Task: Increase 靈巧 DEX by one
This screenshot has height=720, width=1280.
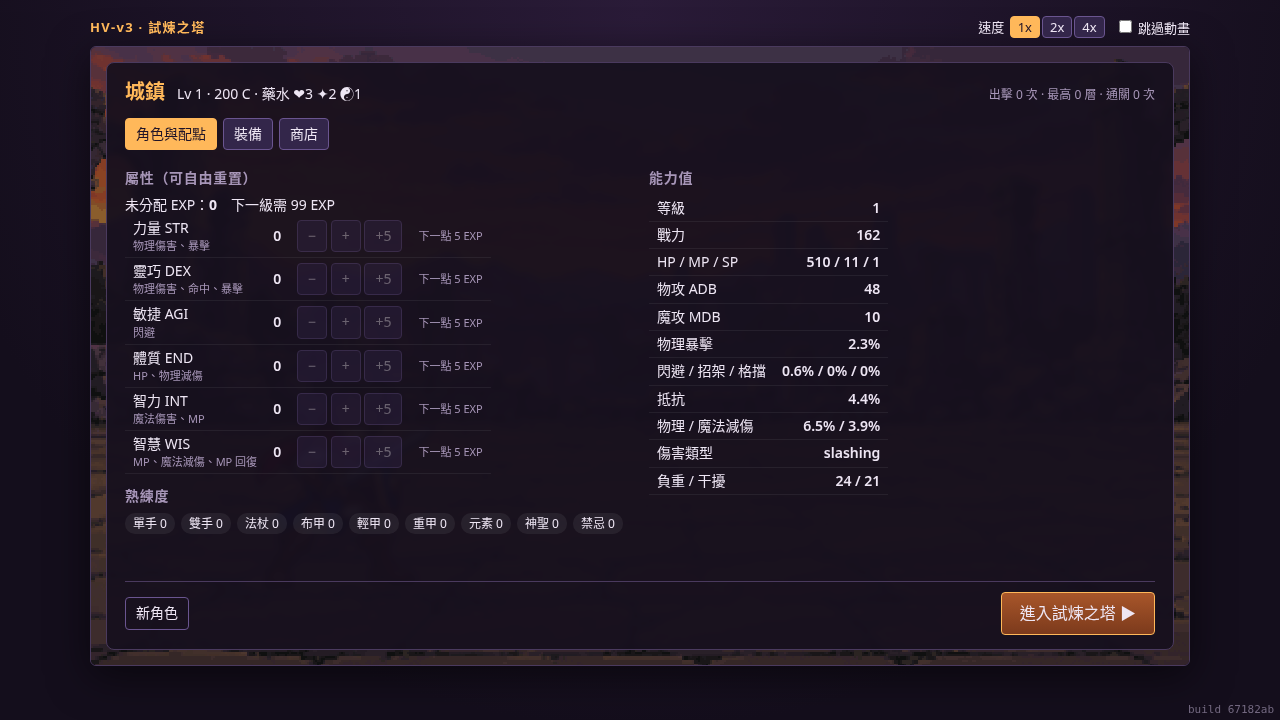Action: click(x=346, y=279)
